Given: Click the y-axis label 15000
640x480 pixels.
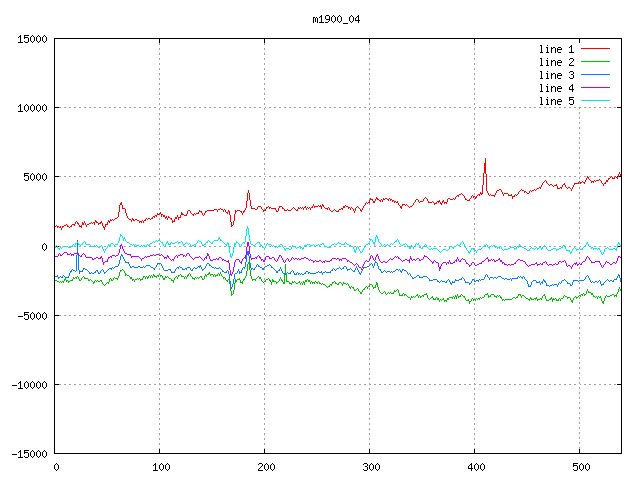Looking at the screenshot, I should click(x=32, y=39).
